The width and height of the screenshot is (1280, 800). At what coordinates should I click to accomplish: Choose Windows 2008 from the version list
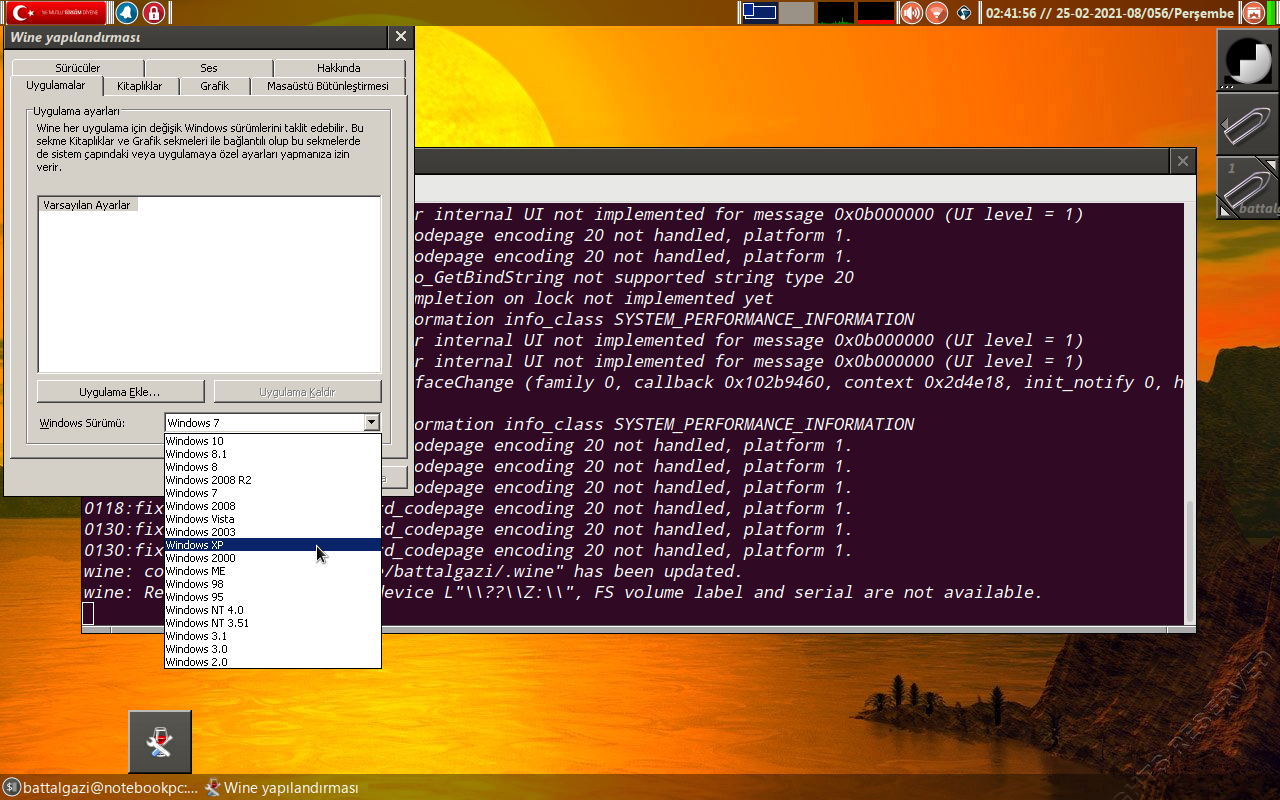click(272, 506)
